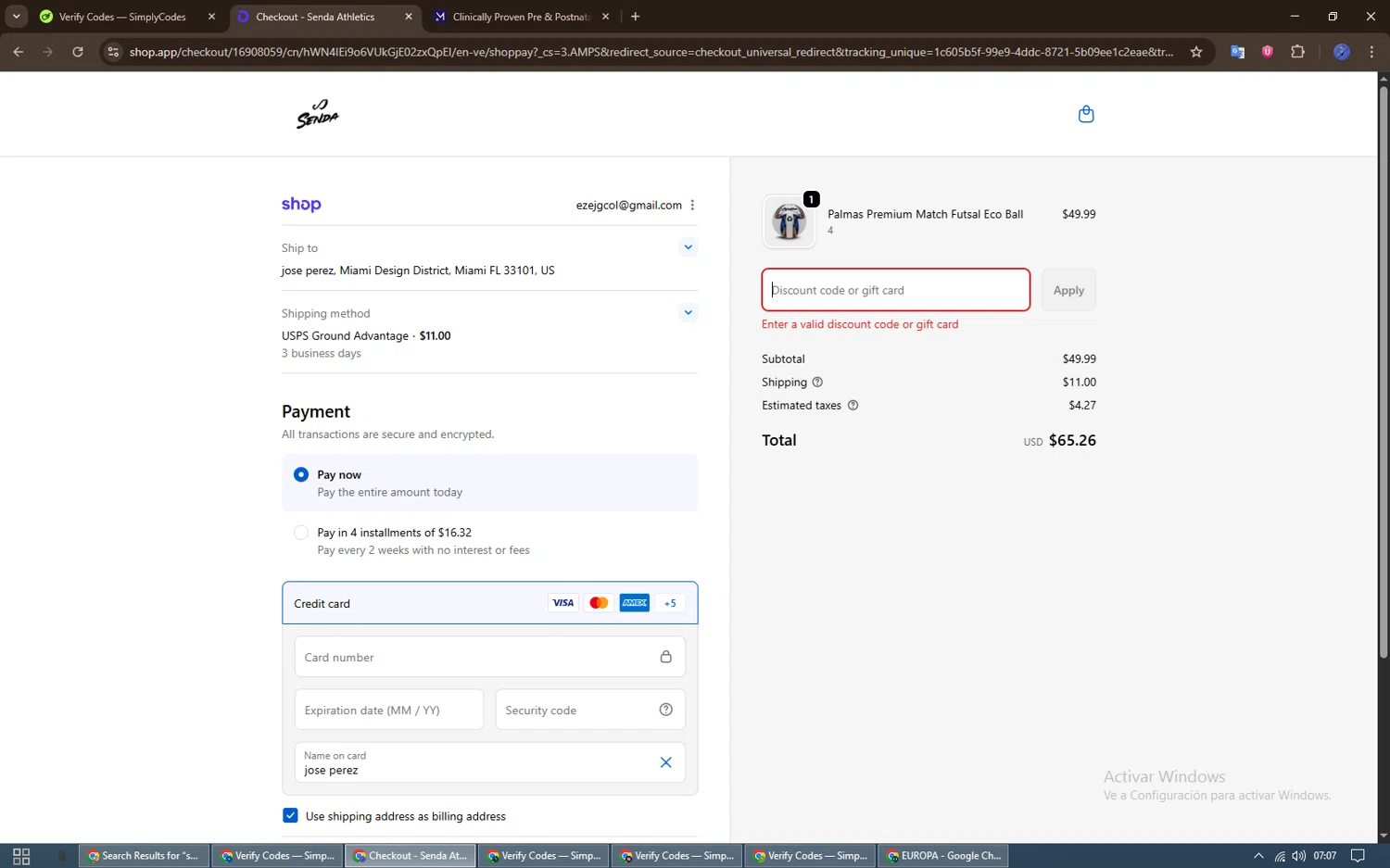Click the Senda logo
This screenshot has height=868, width=1390.
[x=318, y=114]
